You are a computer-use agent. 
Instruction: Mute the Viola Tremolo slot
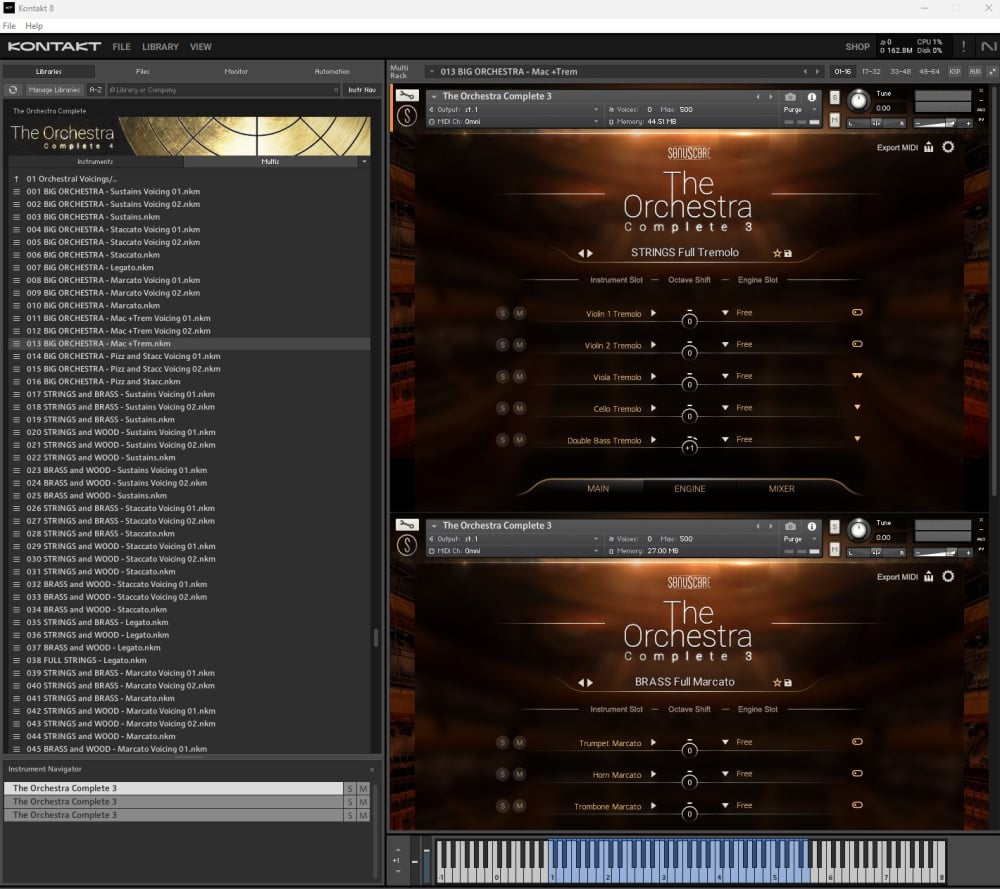[520, 376]
